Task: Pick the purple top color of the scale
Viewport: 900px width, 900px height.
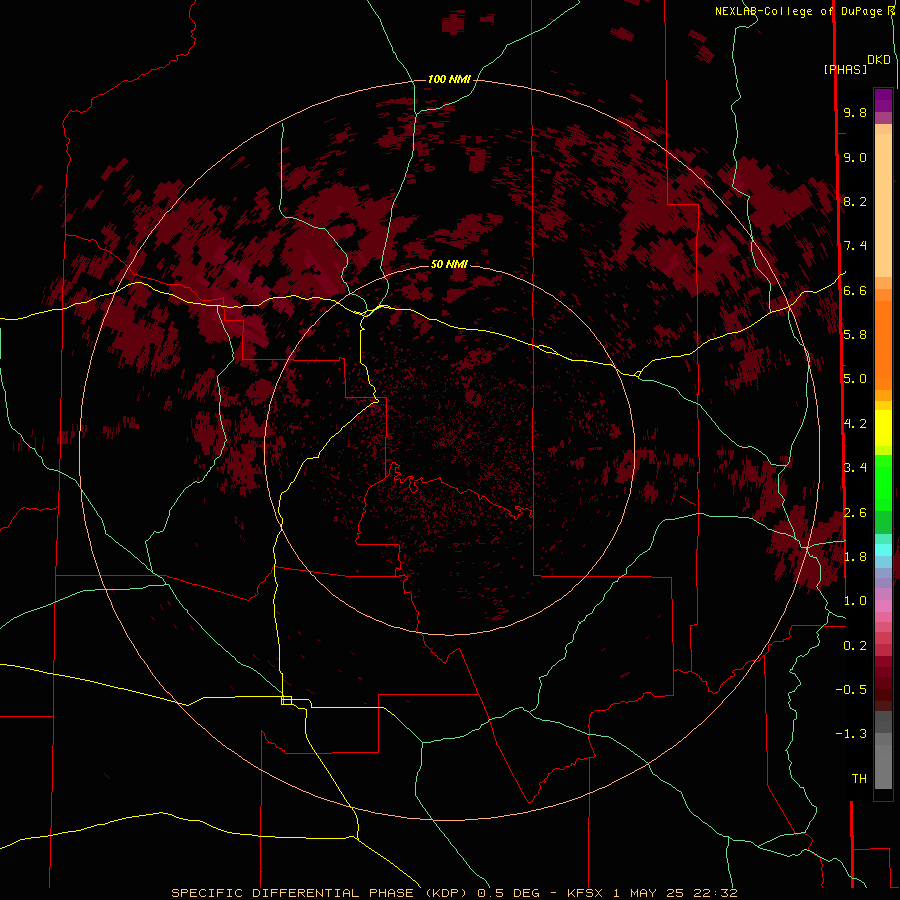Action: coord(883,100)
